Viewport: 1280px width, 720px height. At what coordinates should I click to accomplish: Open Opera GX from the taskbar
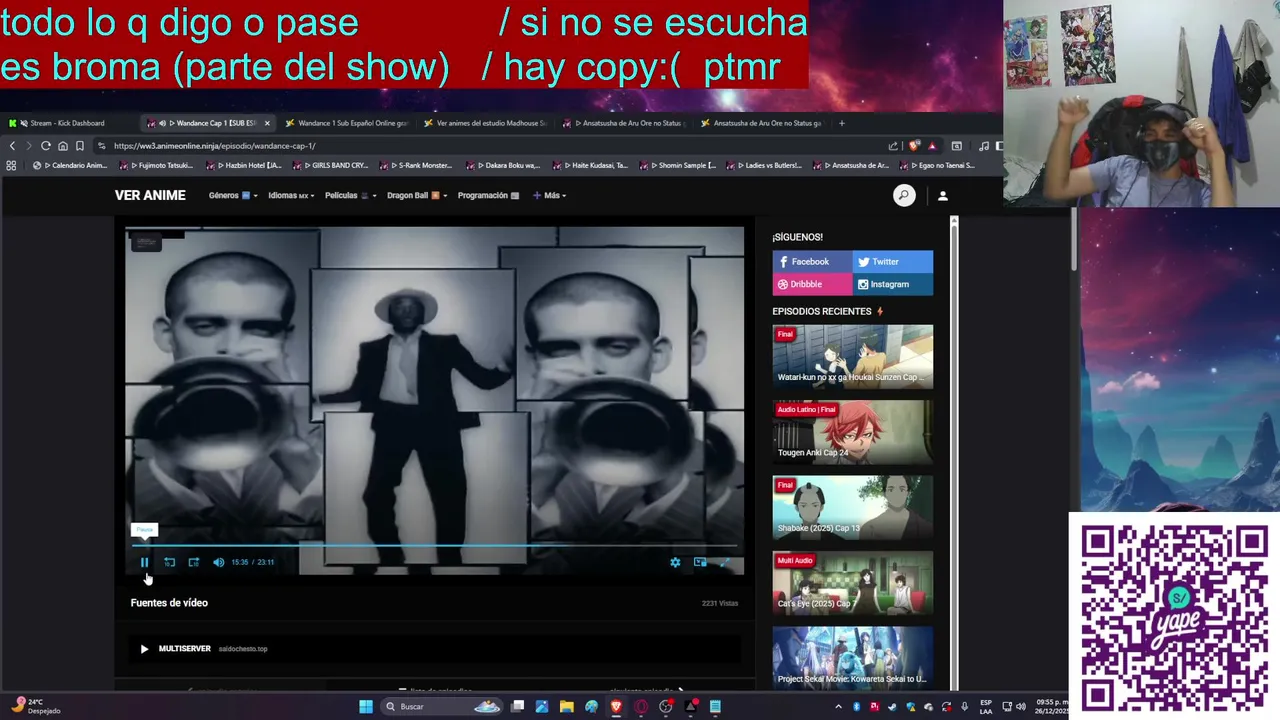point(641,707)
